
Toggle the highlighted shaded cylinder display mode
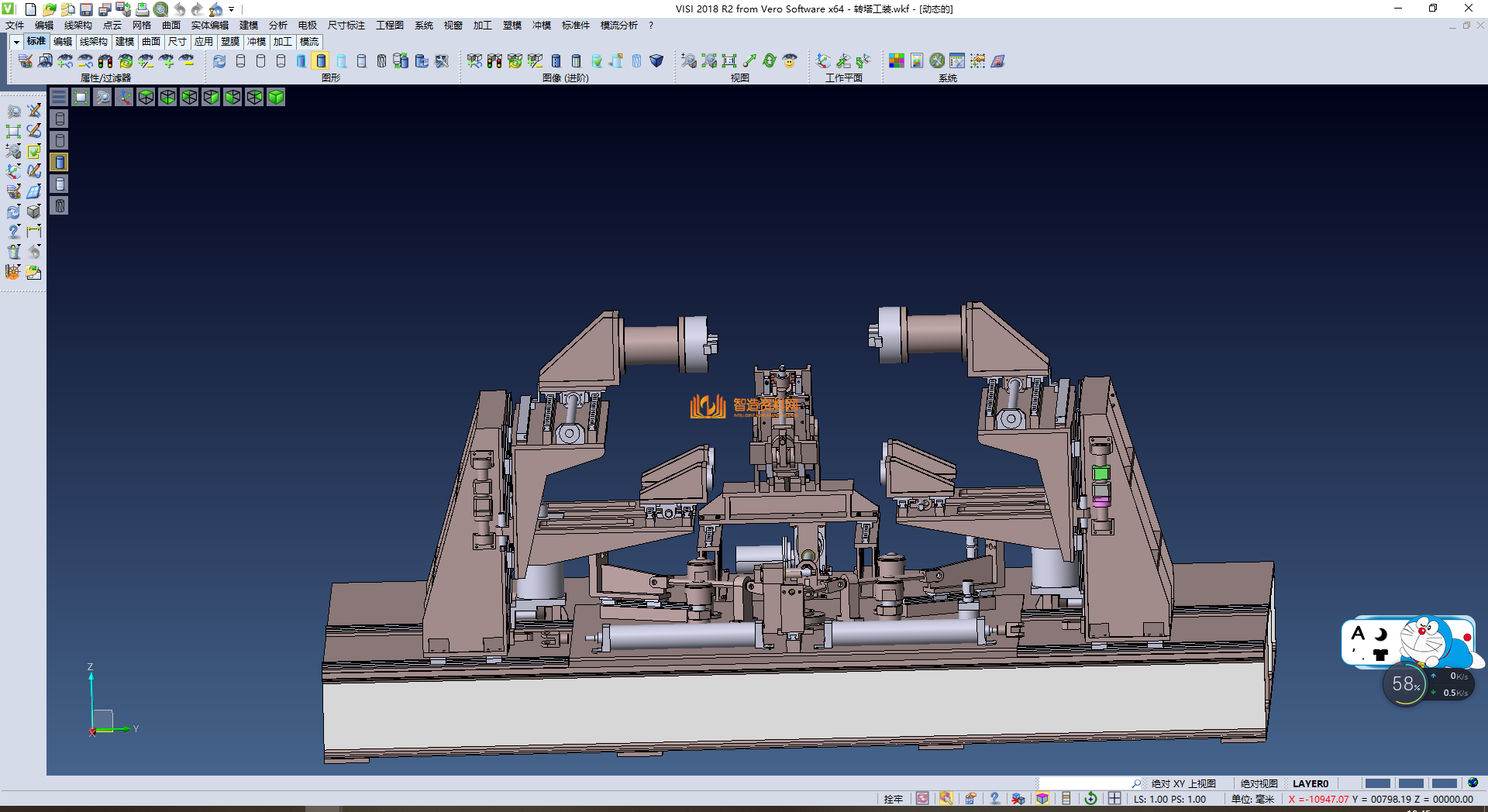click(x=322, y=61)
